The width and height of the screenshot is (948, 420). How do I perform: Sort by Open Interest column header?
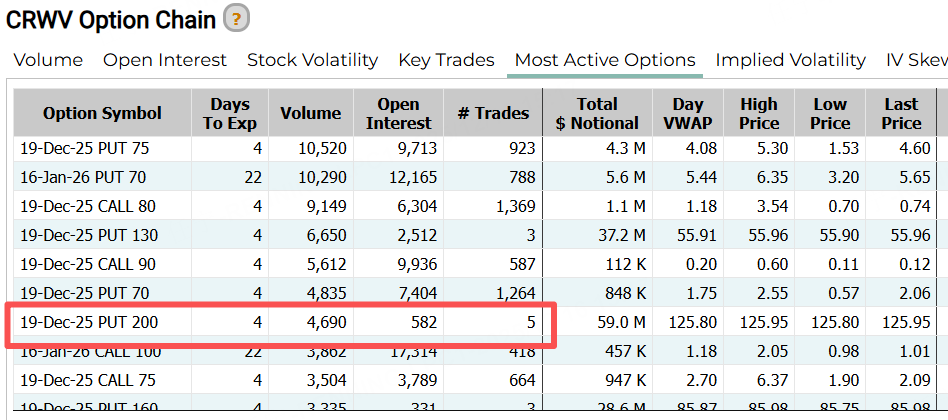point(398,113)
